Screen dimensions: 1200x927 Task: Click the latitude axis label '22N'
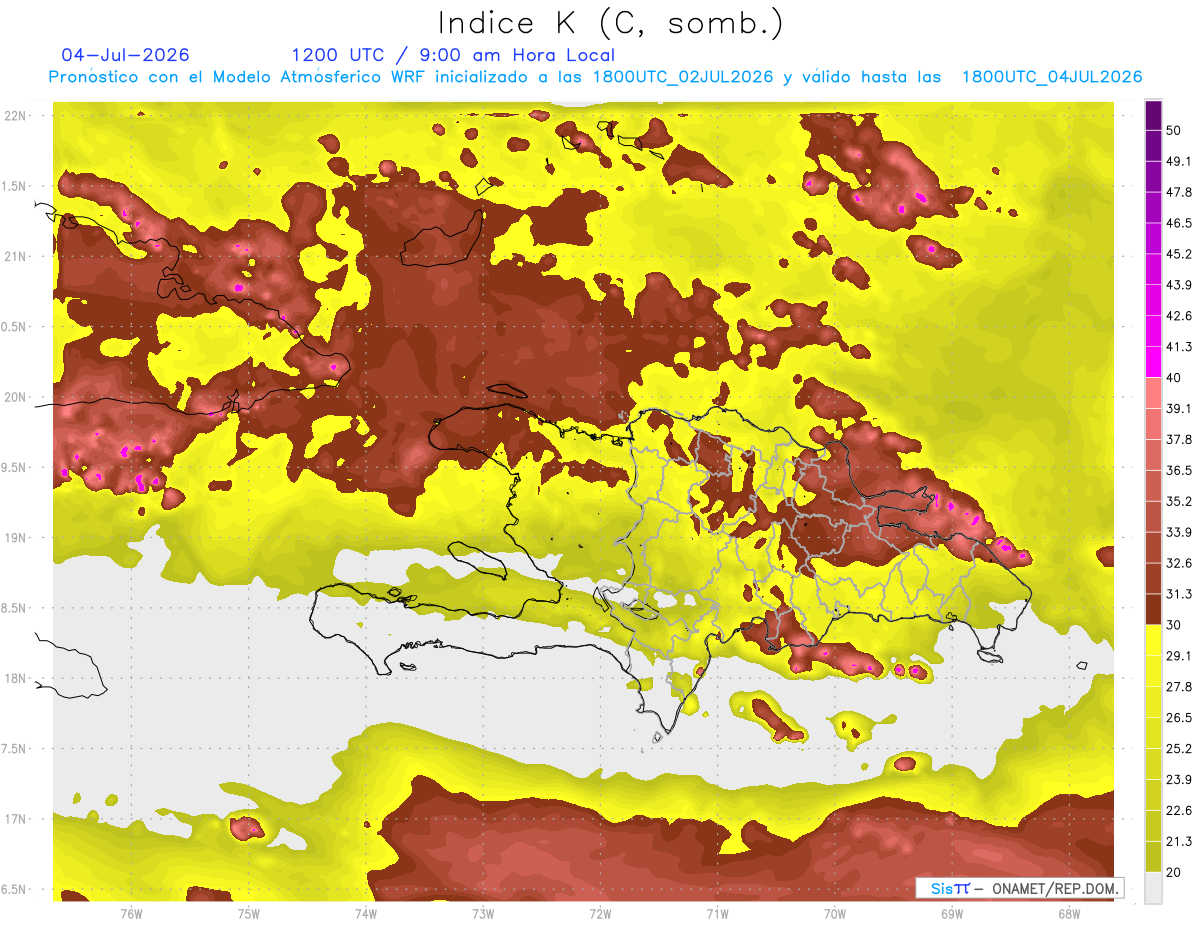16,116
